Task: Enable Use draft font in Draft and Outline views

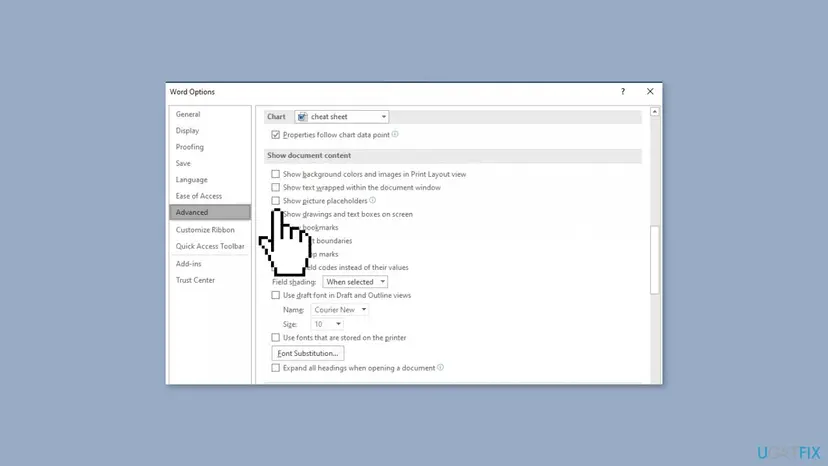Action: (276, 295)
